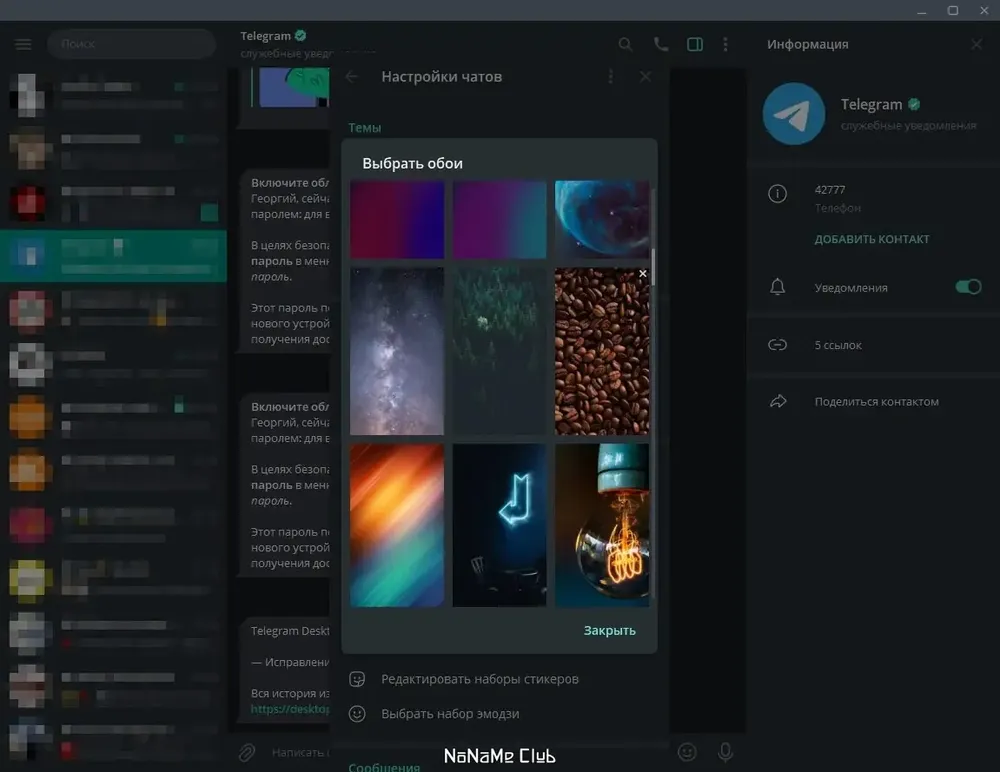Click the add contact link
Viewport: 1000px width, 772px height.
pos(871,239)
